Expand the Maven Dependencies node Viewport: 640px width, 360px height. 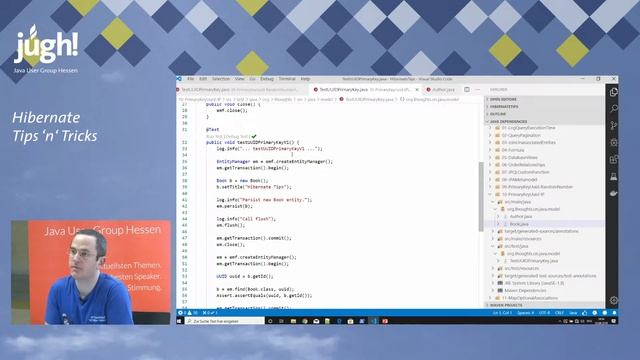(x=493, y=290)
